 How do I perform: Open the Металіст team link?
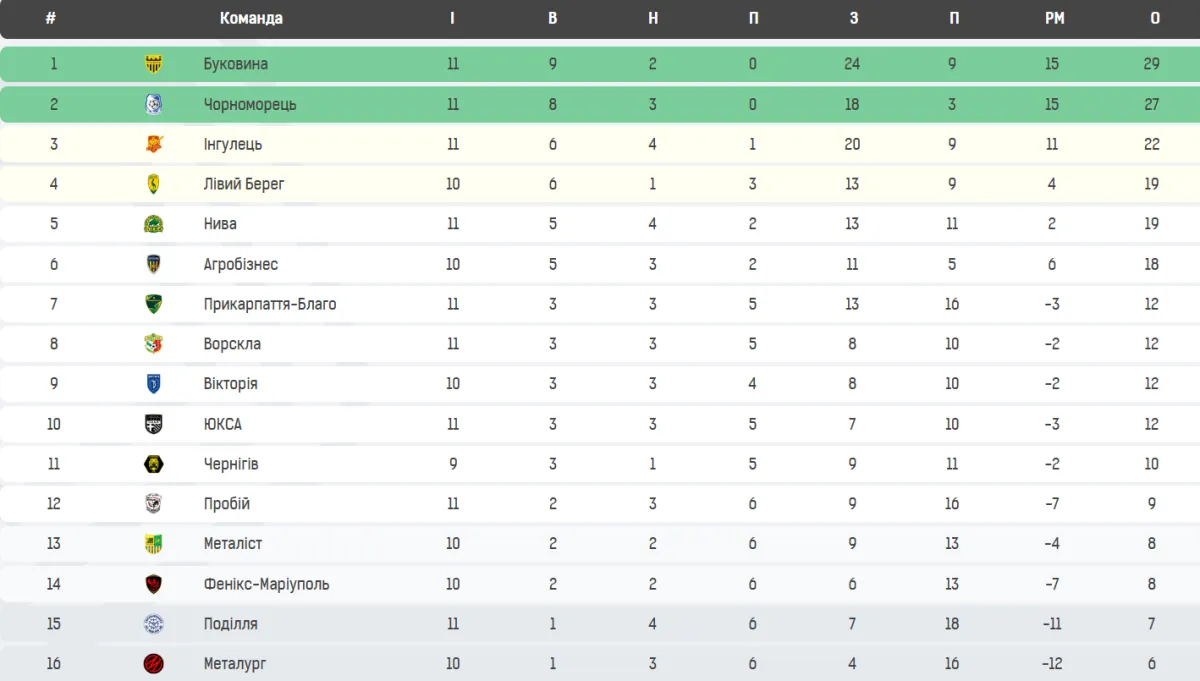[232, 544]
